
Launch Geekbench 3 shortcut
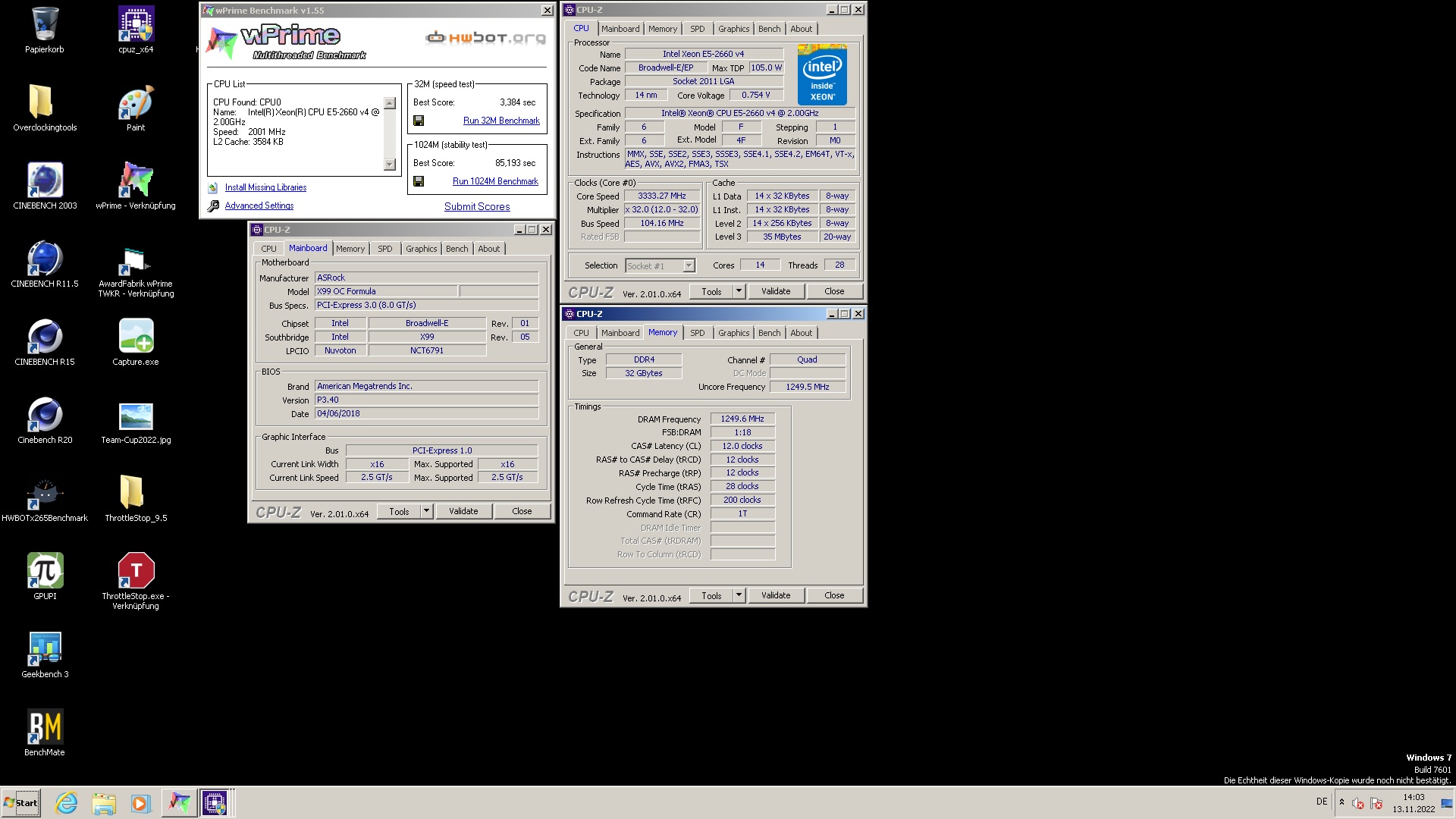coord(45,655)
